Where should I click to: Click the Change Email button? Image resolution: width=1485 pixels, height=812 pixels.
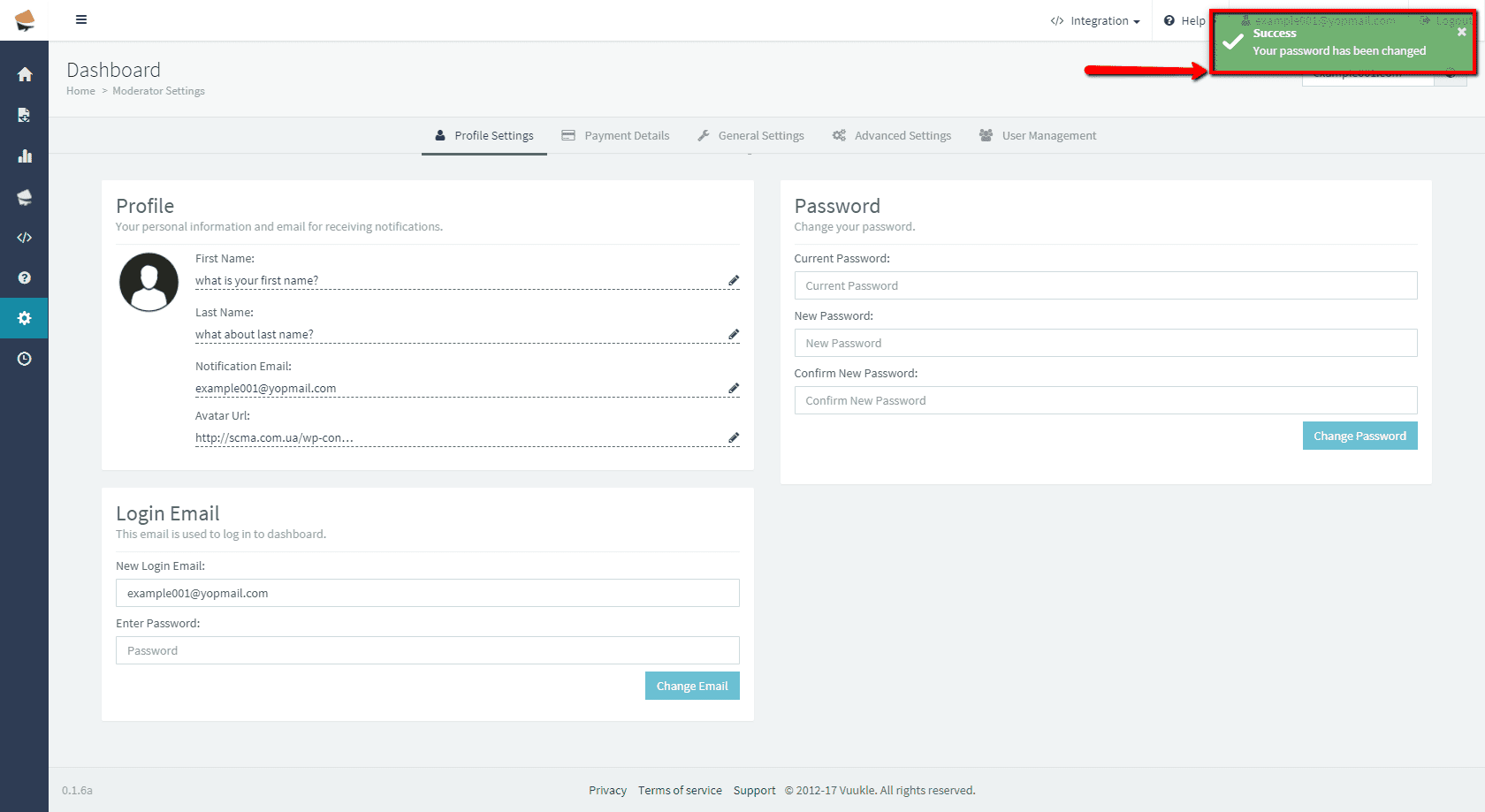(692, 687)
